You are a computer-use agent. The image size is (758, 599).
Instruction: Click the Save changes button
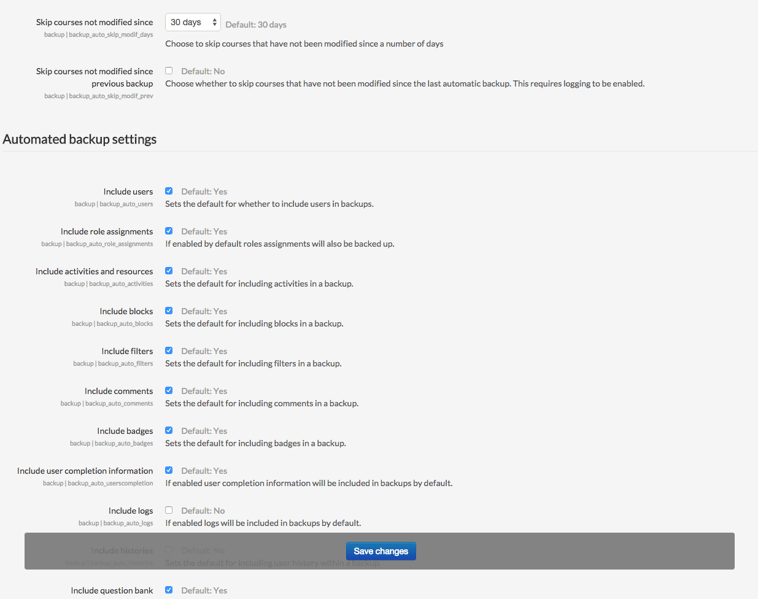pos(381,551)
